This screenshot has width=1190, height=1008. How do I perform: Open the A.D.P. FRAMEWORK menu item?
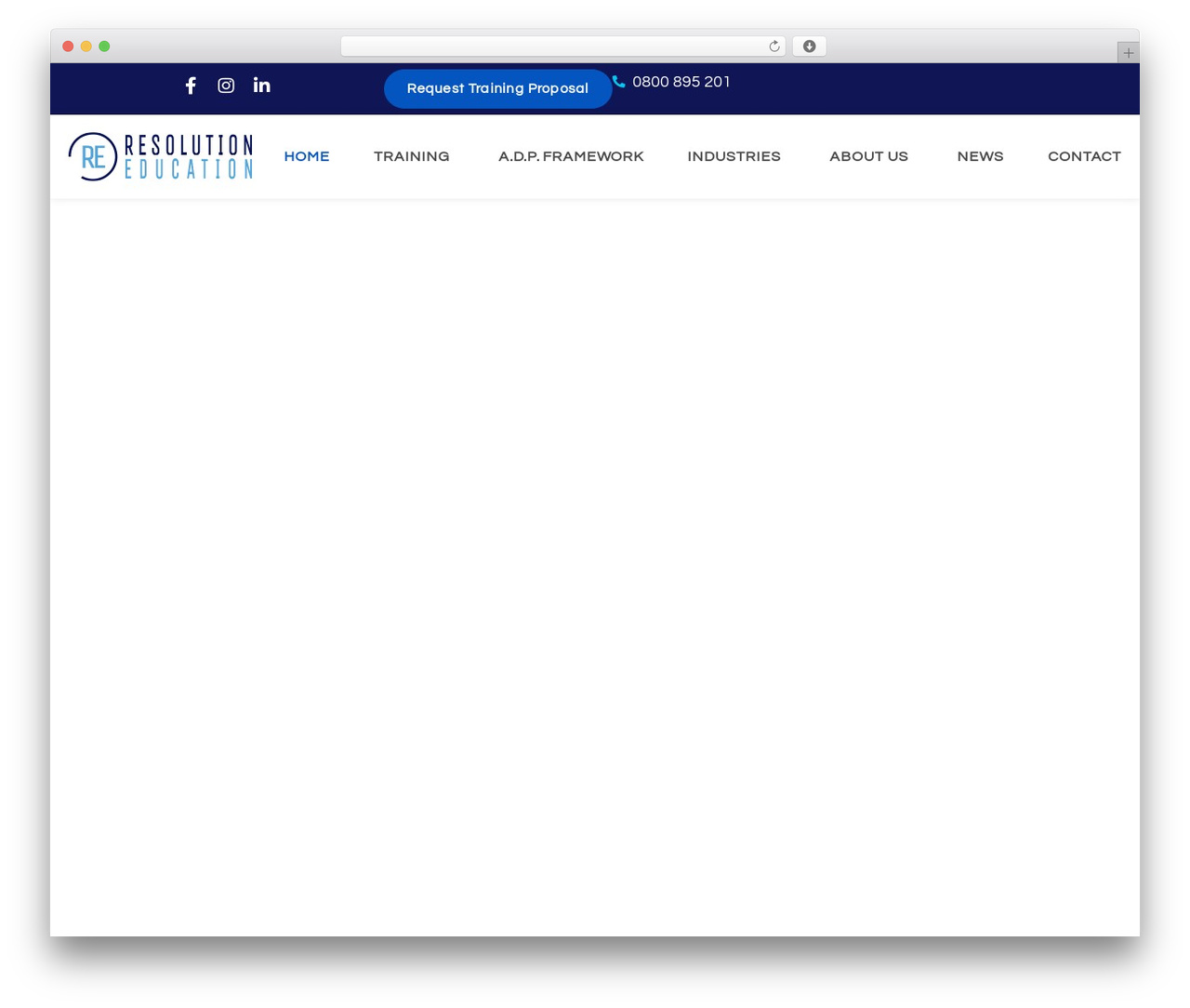tap(571, 156)
